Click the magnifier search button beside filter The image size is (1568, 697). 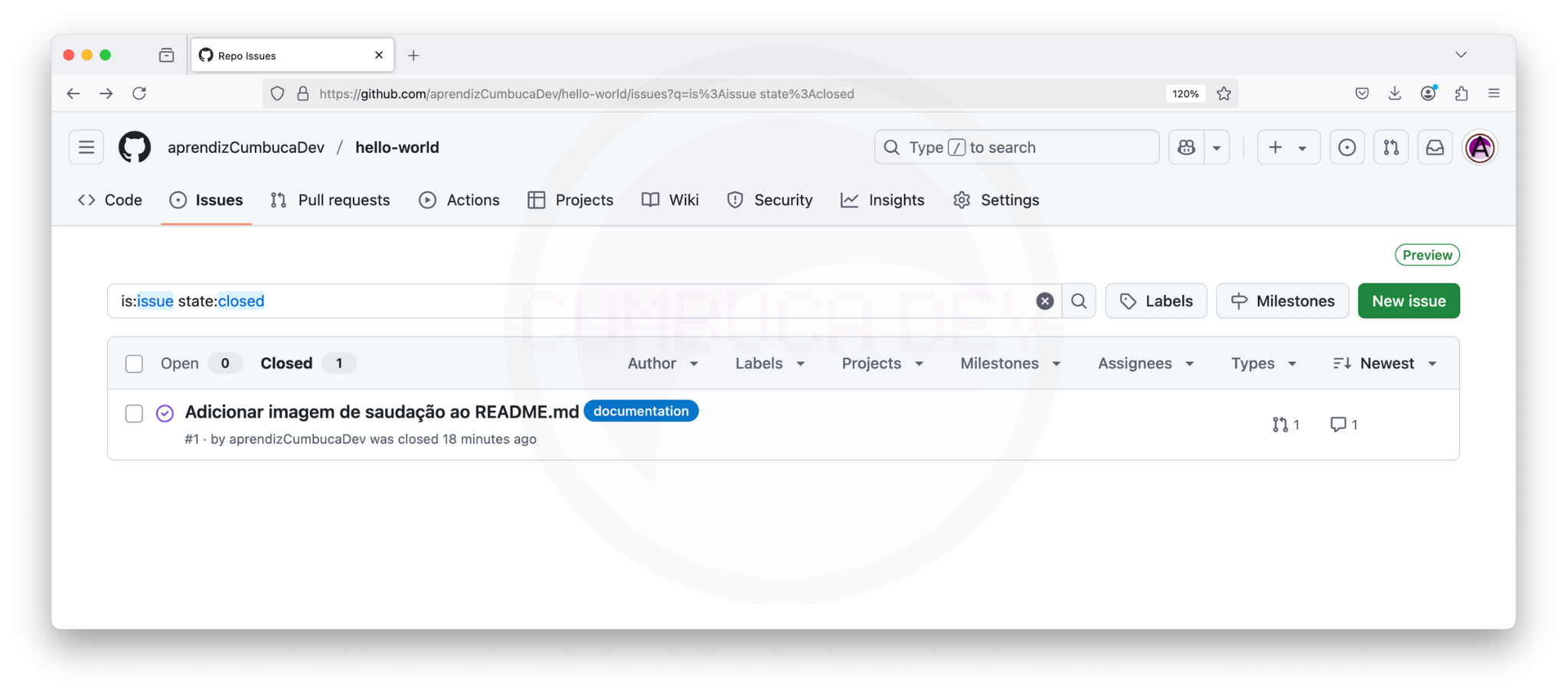1079,301
